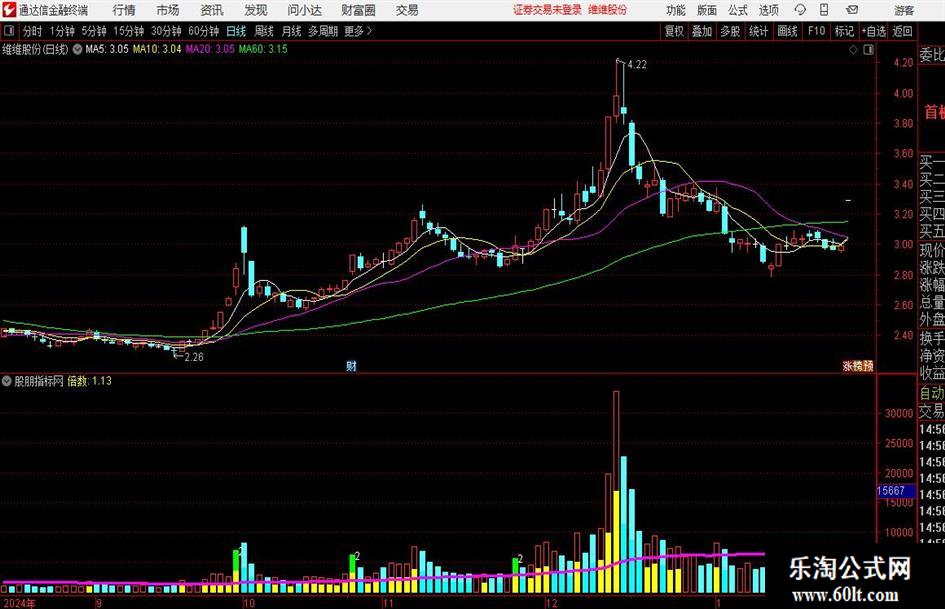This screenshot has height=609, width=945.
Task: Expand the 更多 period list
Action: click(x=359, y=31)
